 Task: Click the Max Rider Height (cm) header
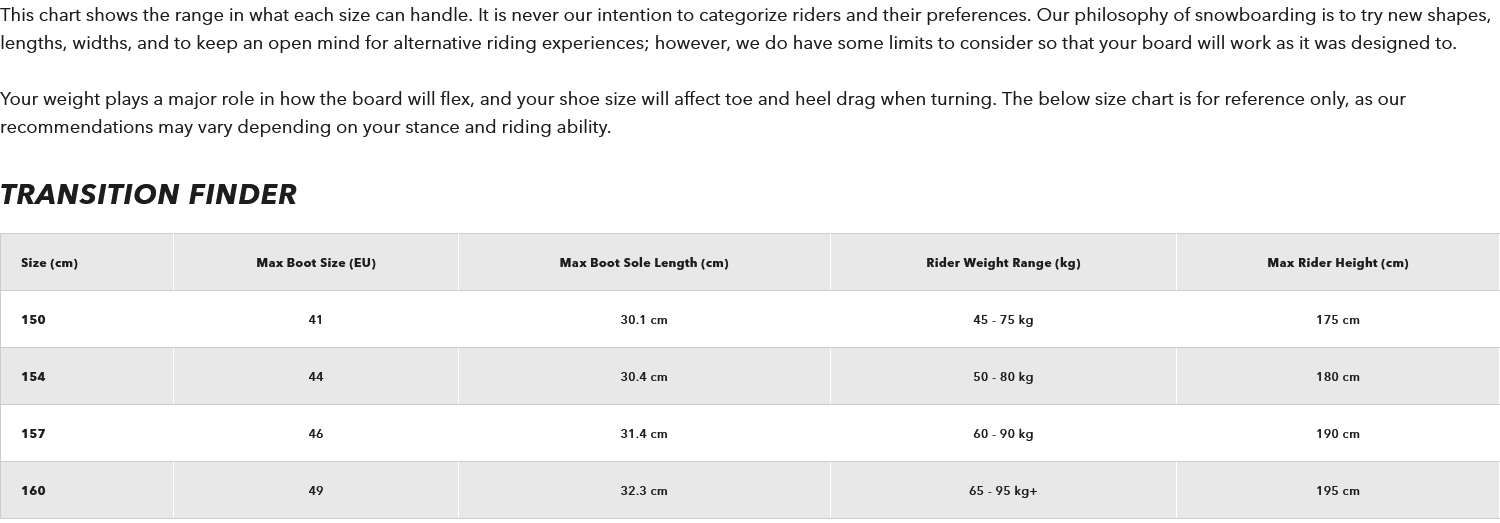click(x=1337, y=263)
